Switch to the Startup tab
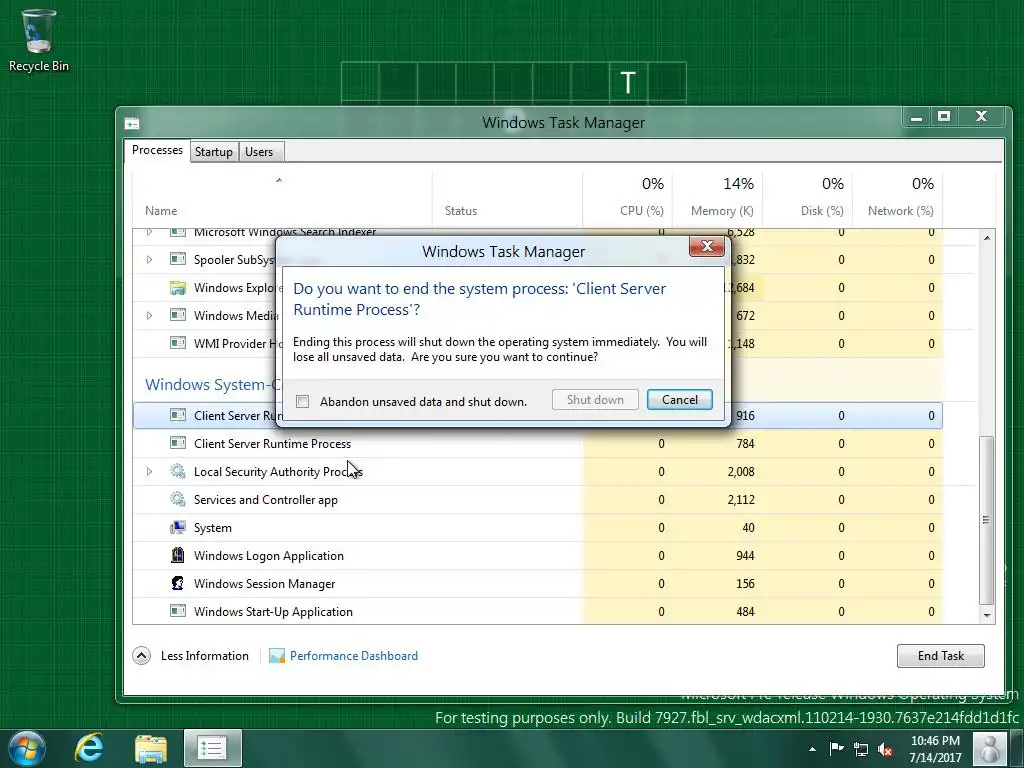 tap(214, 152)
